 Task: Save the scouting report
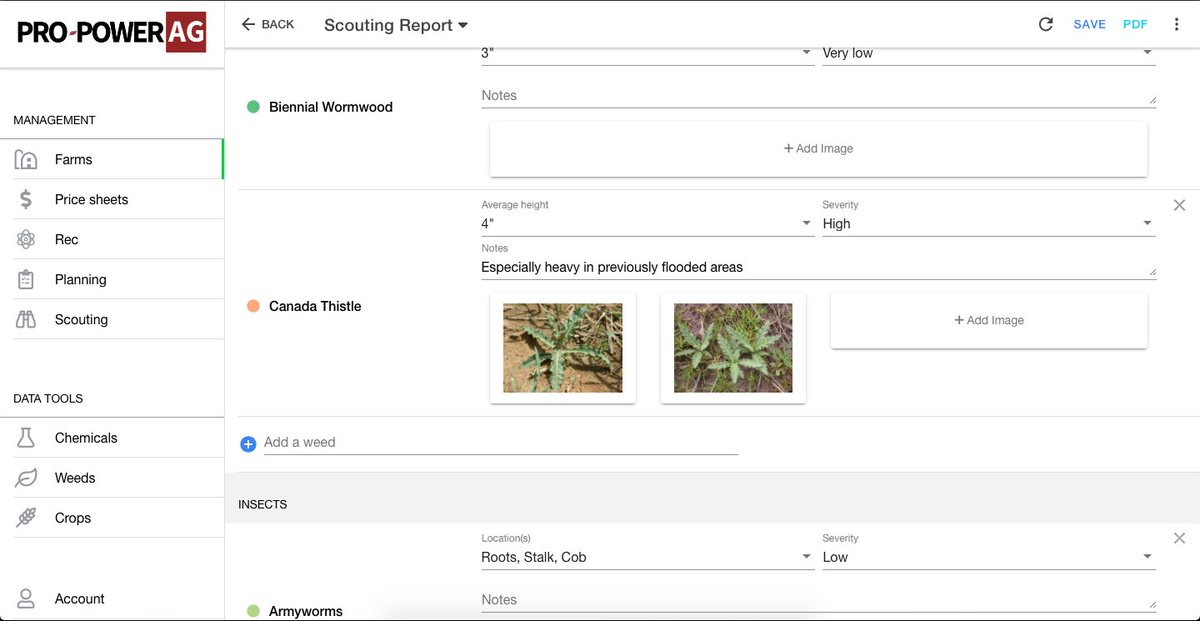pos(1090,24)
